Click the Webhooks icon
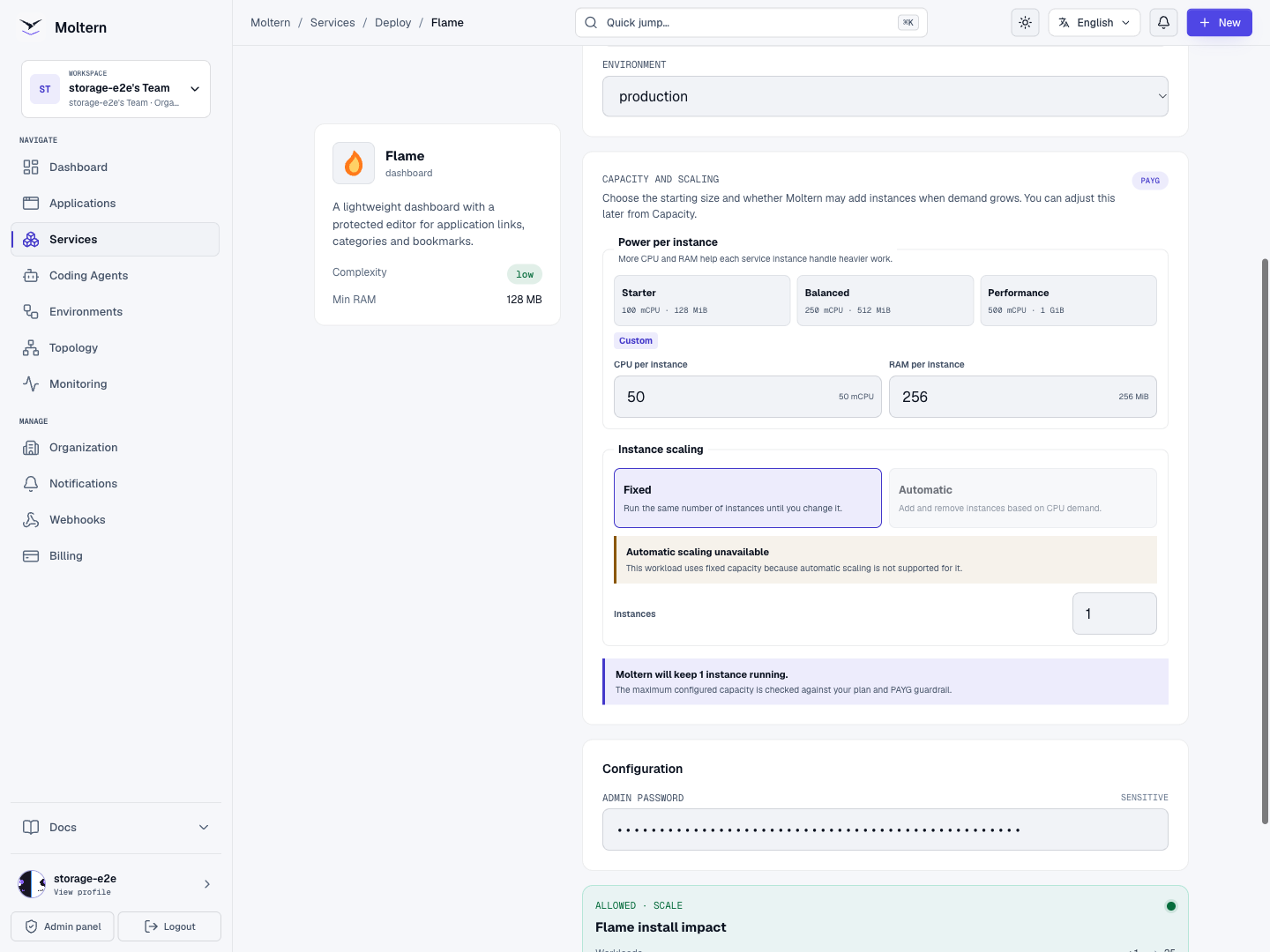1270x952 pixels. (x=31, y=520)
